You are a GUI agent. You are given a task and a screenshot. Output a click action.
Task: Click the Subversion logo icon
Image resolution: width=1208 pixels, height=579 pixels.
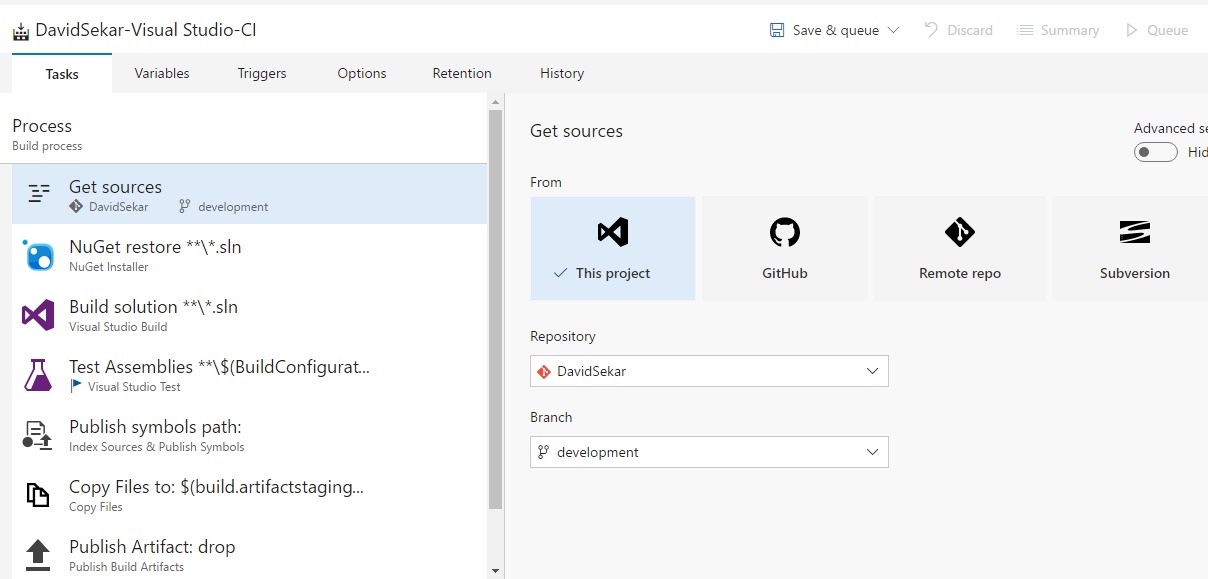click(1134, 233)
